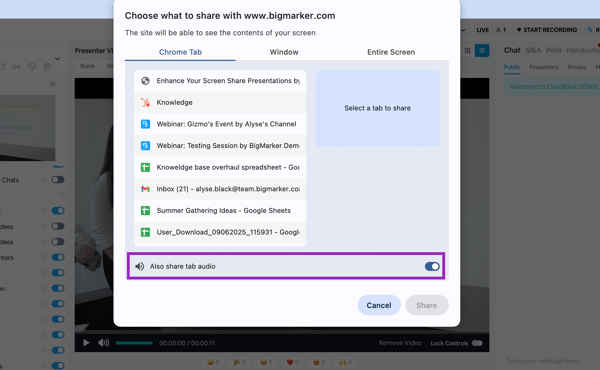Click START RECORDING in the header
Screen dimensions: 600x370
pos(546,30)
